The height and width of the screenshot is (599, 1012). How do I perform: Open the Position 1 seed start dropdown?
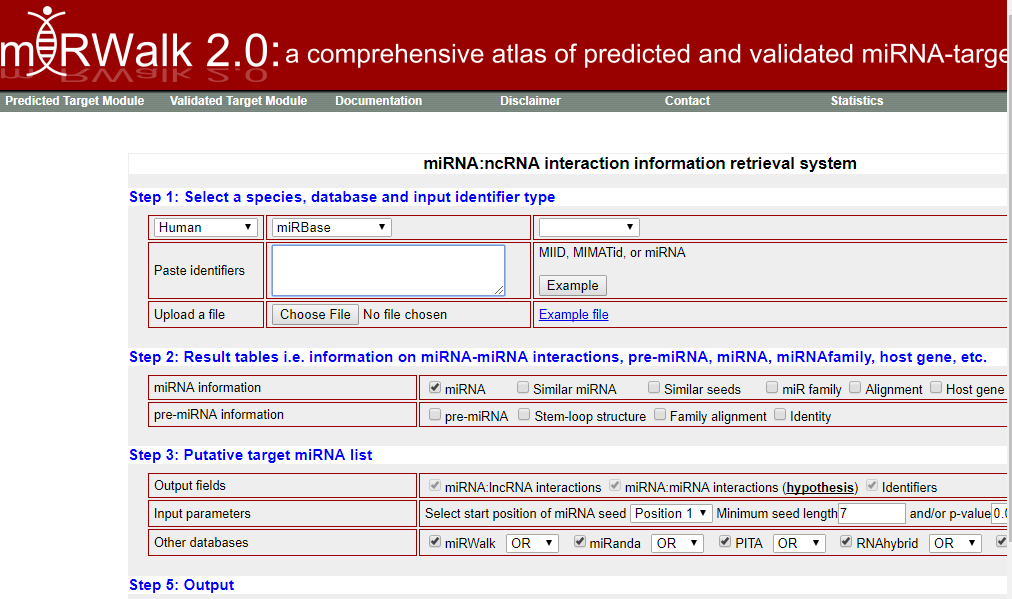coord(670,513)
